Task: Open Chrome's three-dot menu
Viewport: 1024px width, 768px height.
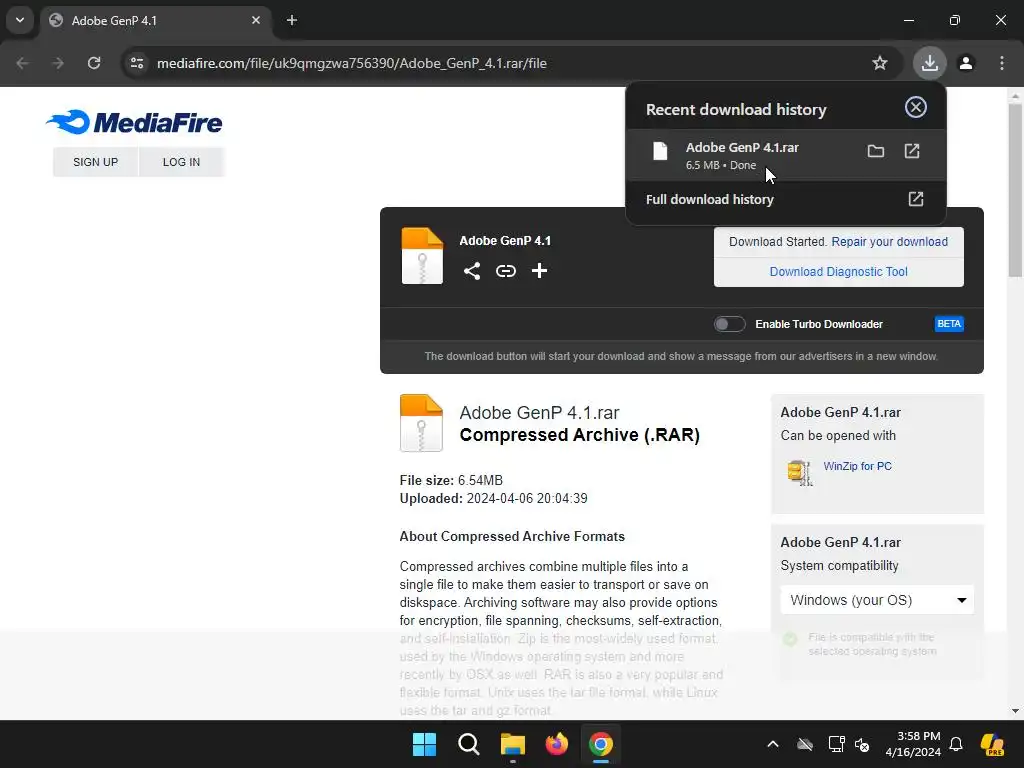Action: click(x=1002, y=63)
